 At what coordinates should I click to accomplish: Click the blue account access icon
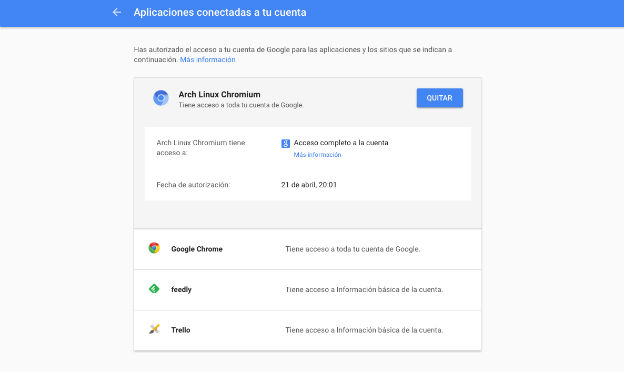pyautogui.click(x=285, y=143)
